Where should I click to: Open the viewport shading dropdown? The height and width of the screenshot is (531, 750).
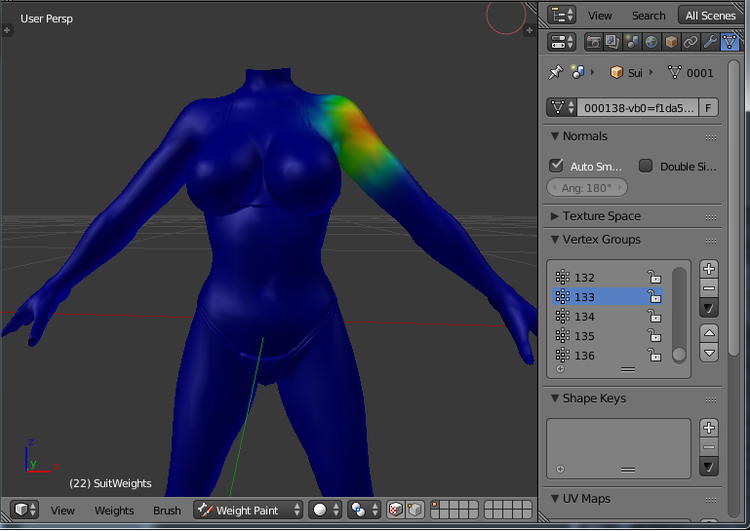325,510
